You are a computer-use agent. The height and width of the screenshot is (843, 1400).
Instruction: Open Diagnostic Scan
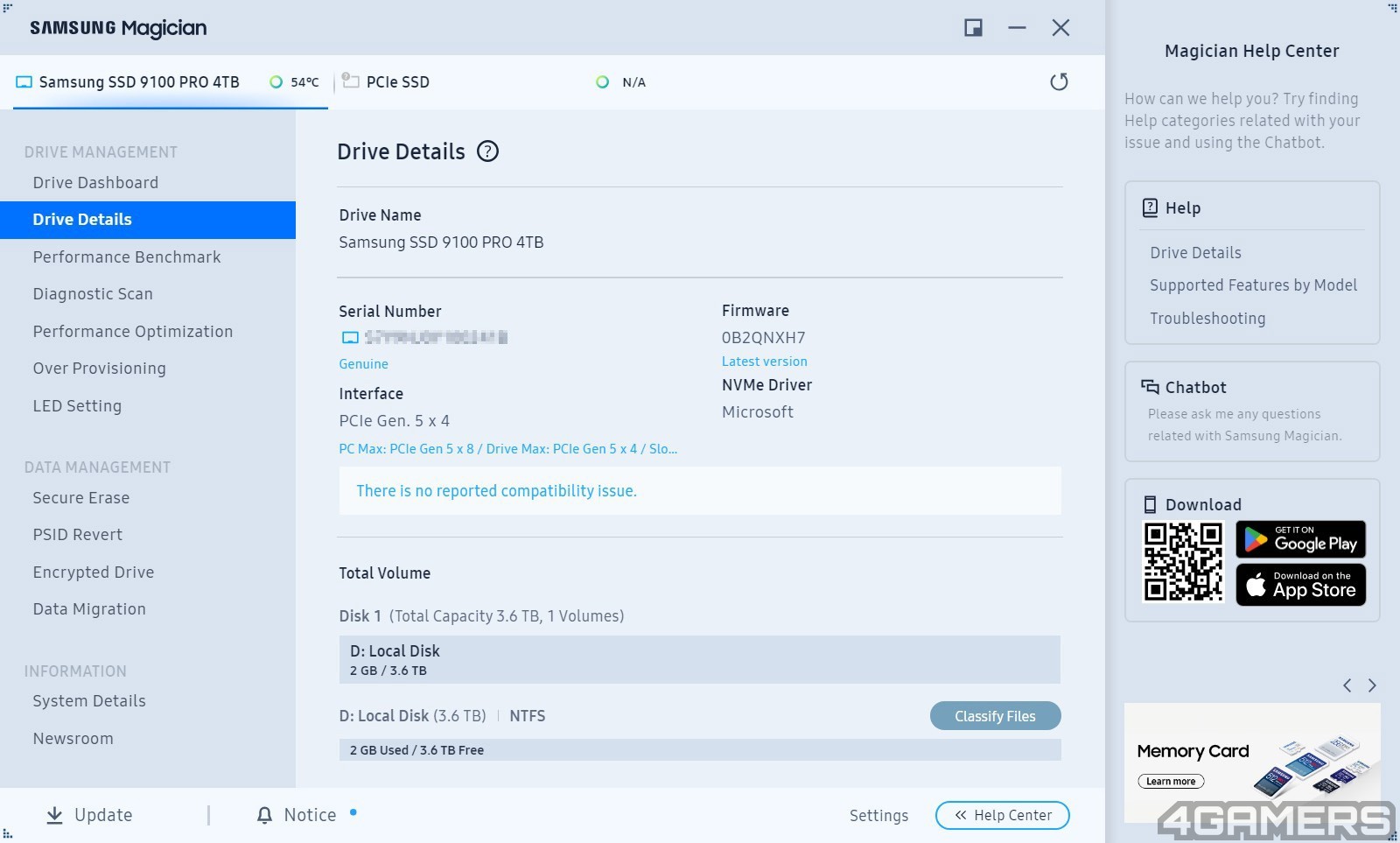click(x=93, y=294)
